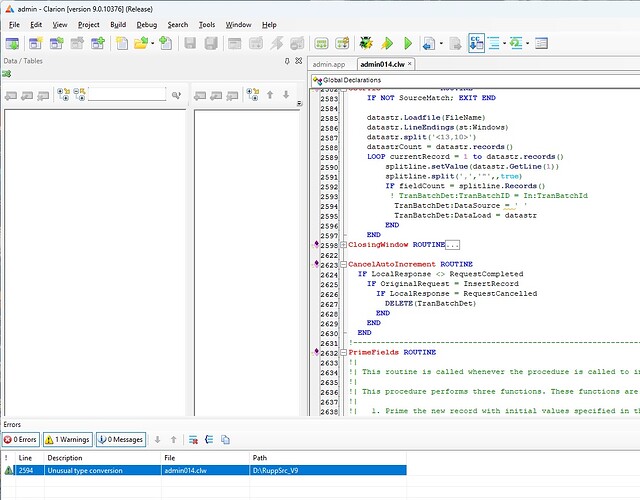Copy errors with the copy pages icon

225,440
